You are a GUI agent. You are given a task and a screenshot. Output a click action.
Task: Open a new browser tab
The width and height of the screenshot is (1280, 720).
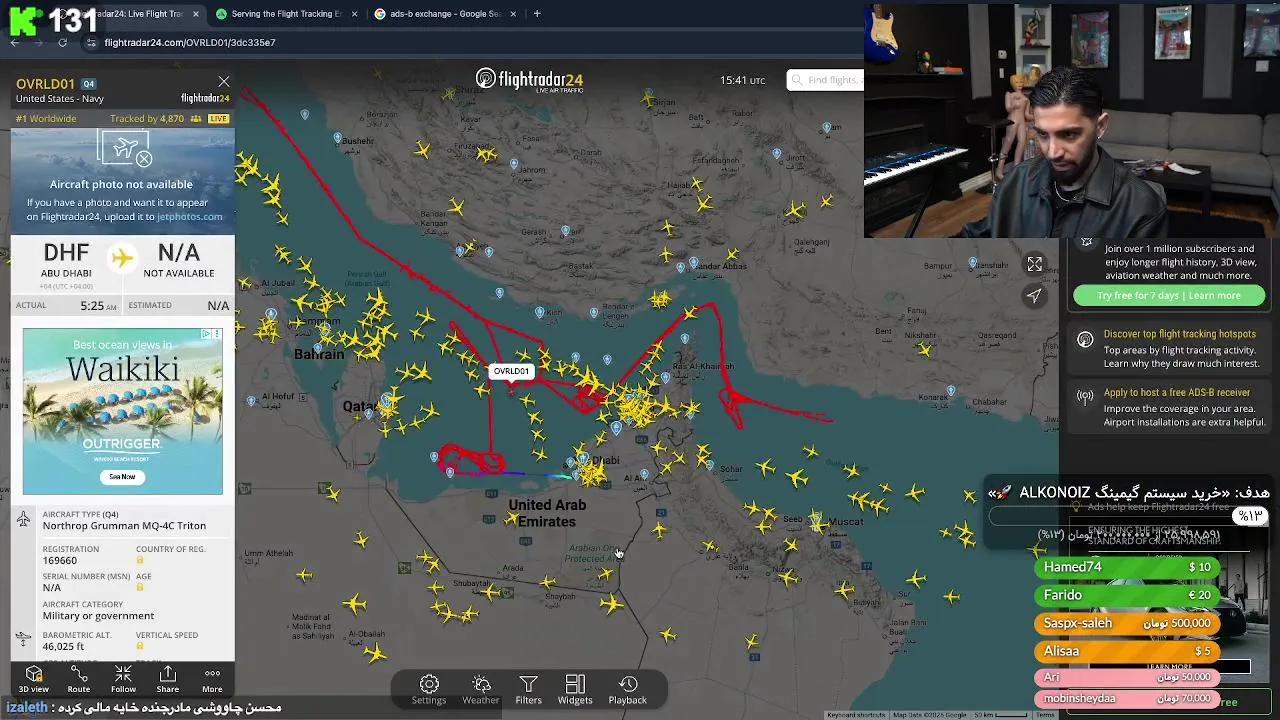(537, 14)
